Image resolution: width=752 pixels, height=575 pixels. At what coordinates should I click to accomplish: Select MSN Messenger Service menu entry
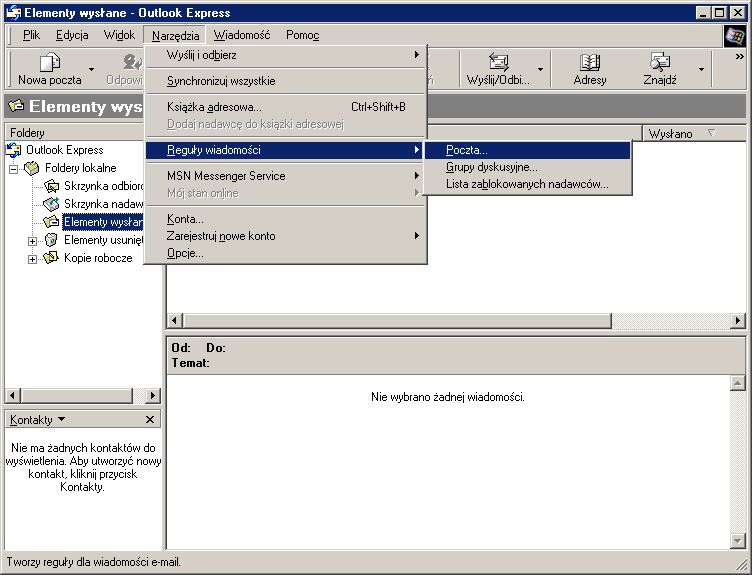click(285, 176)
